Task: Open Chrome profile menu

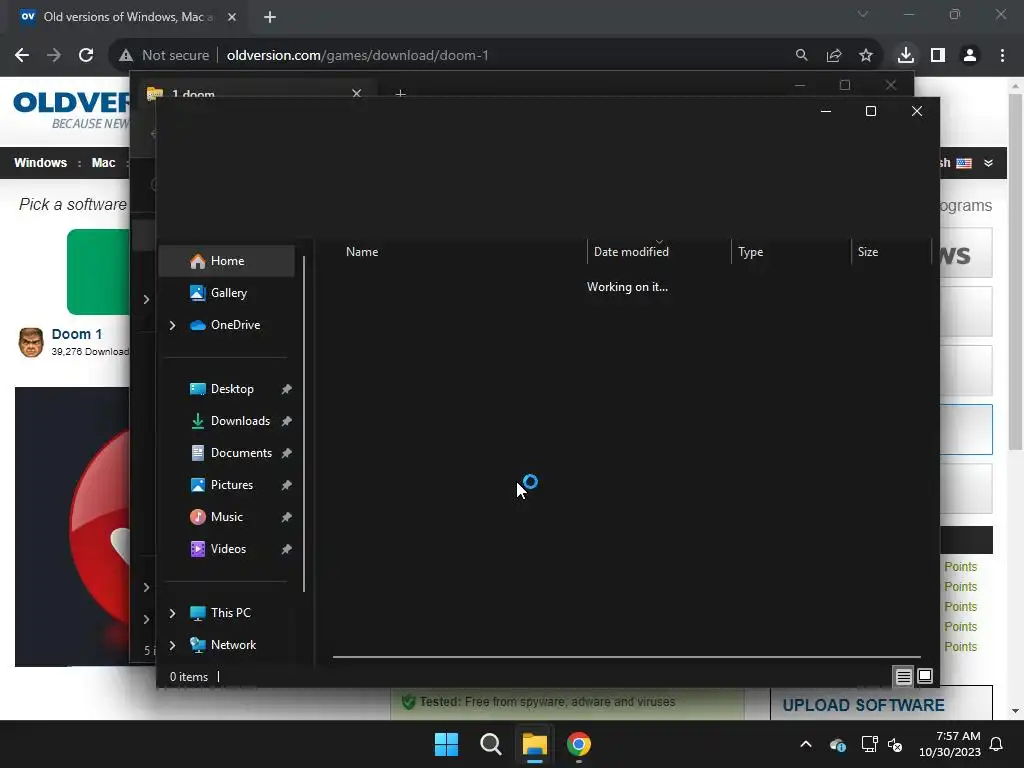Action: [x=970, y=56]
